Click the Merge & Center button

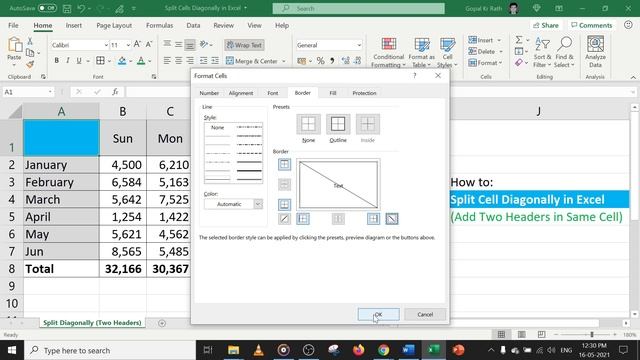pyautogui.click(x=252, y=61)
